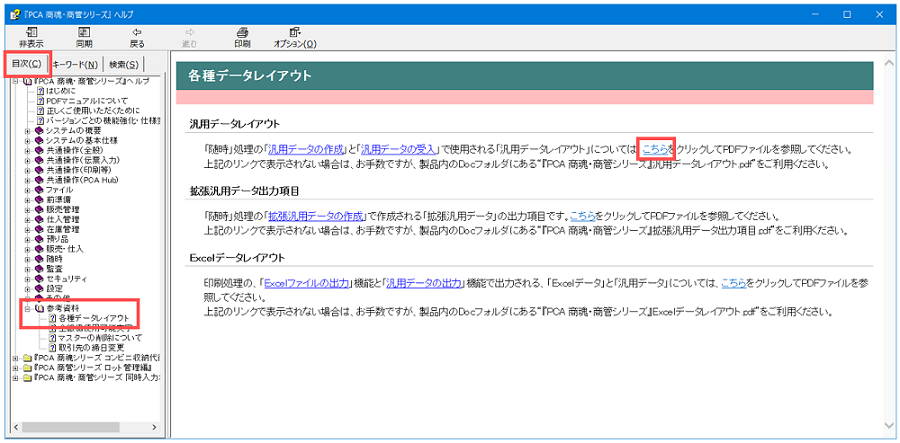Click the 参考資料 open book icon

40,308
